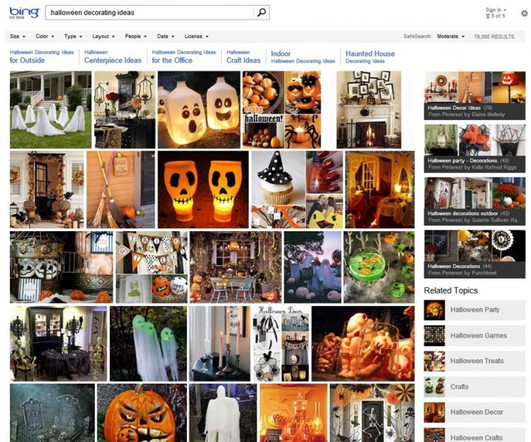
Task: Open the License filter menu
Action: pos(196,36)
